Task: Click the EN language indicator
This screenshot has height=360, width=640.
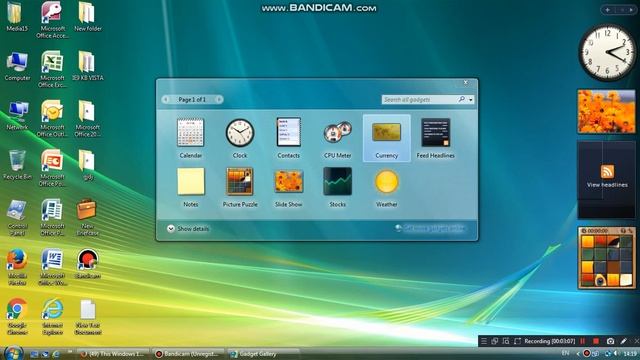Action: (565, 353)
